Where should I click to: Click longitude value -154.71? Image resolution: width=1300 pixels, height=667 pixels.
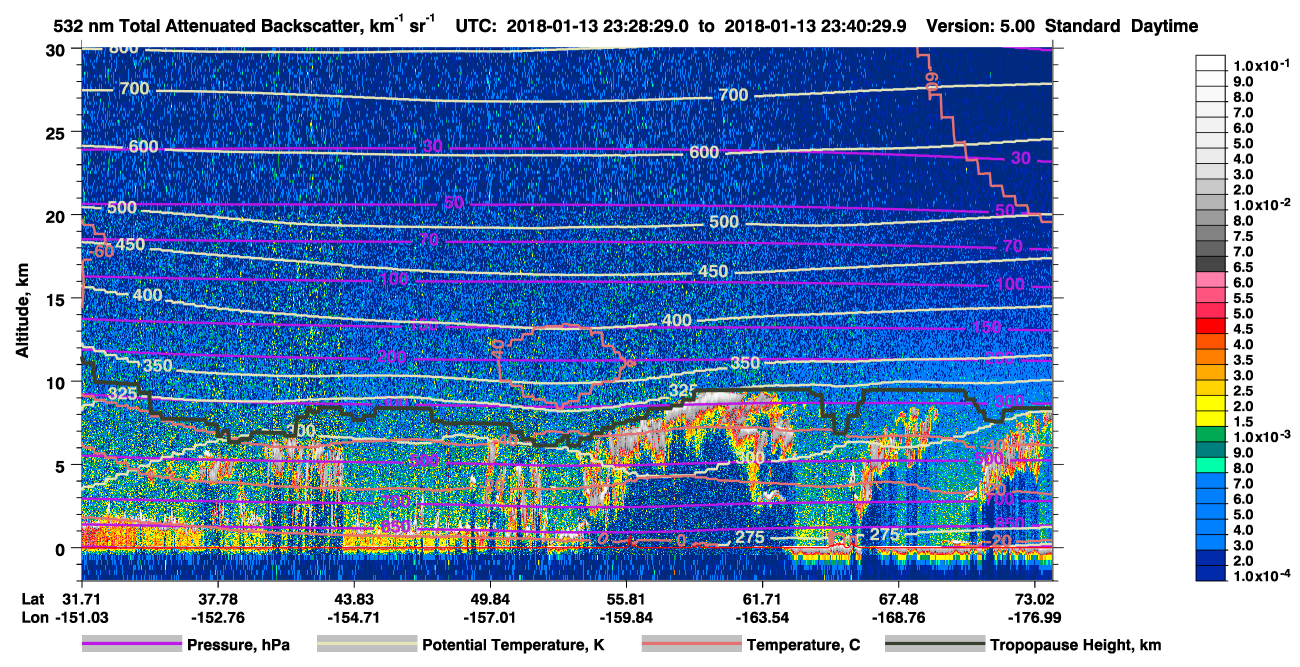pyautogui.click(x=353, y=617)
